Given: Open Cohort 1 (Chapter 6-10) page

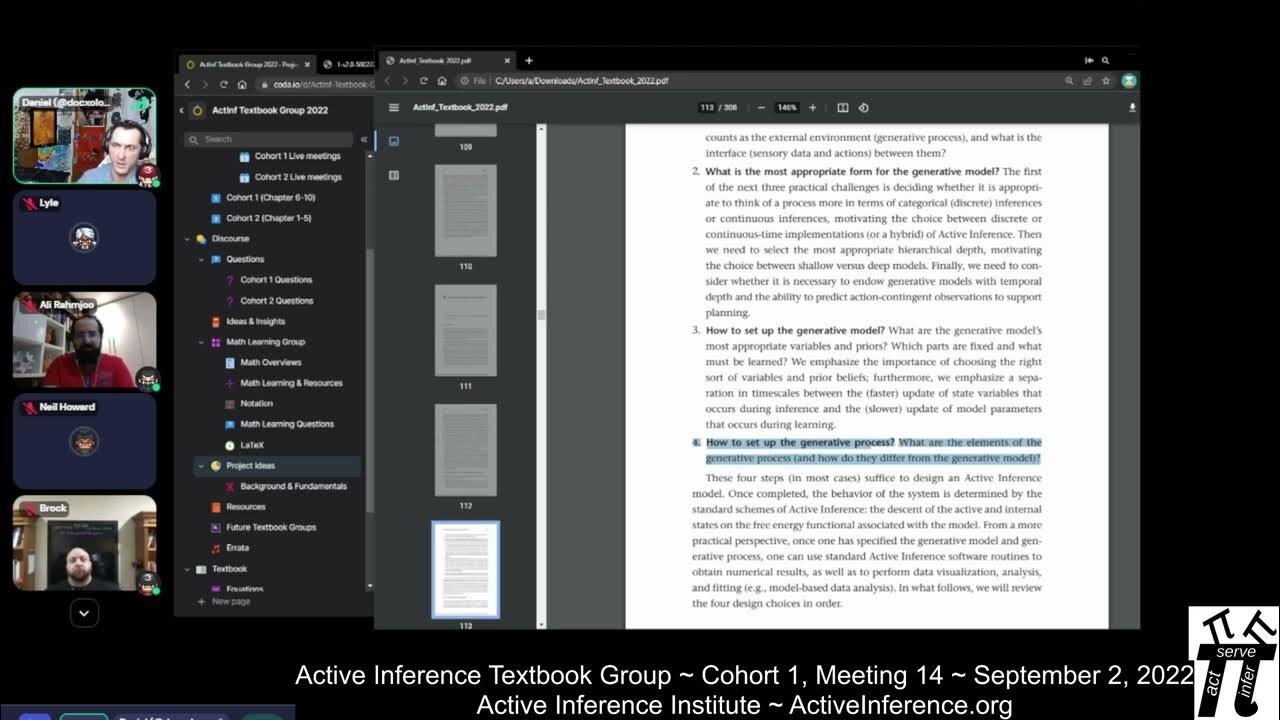Looking at the screenshot, I should 270,197.
